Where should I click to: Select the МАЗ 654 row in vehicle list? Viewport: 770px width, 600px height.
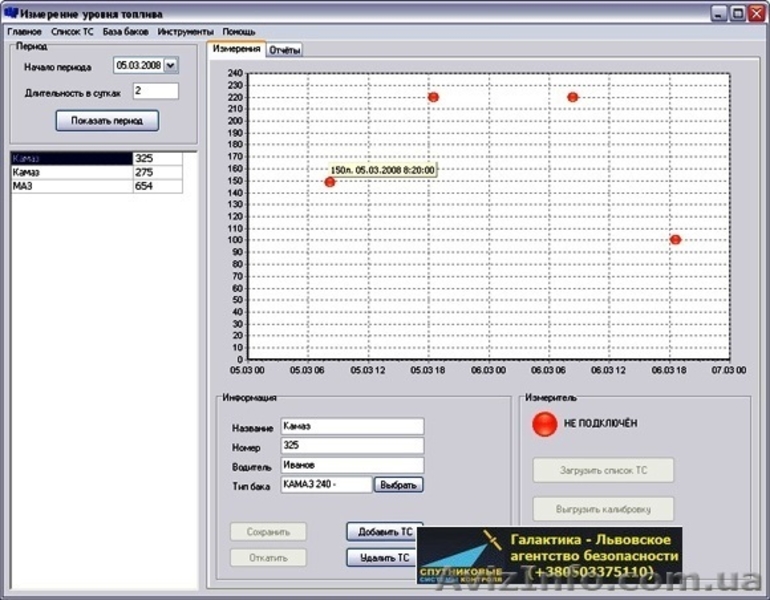pyautogui.click(x=97, y=186)
